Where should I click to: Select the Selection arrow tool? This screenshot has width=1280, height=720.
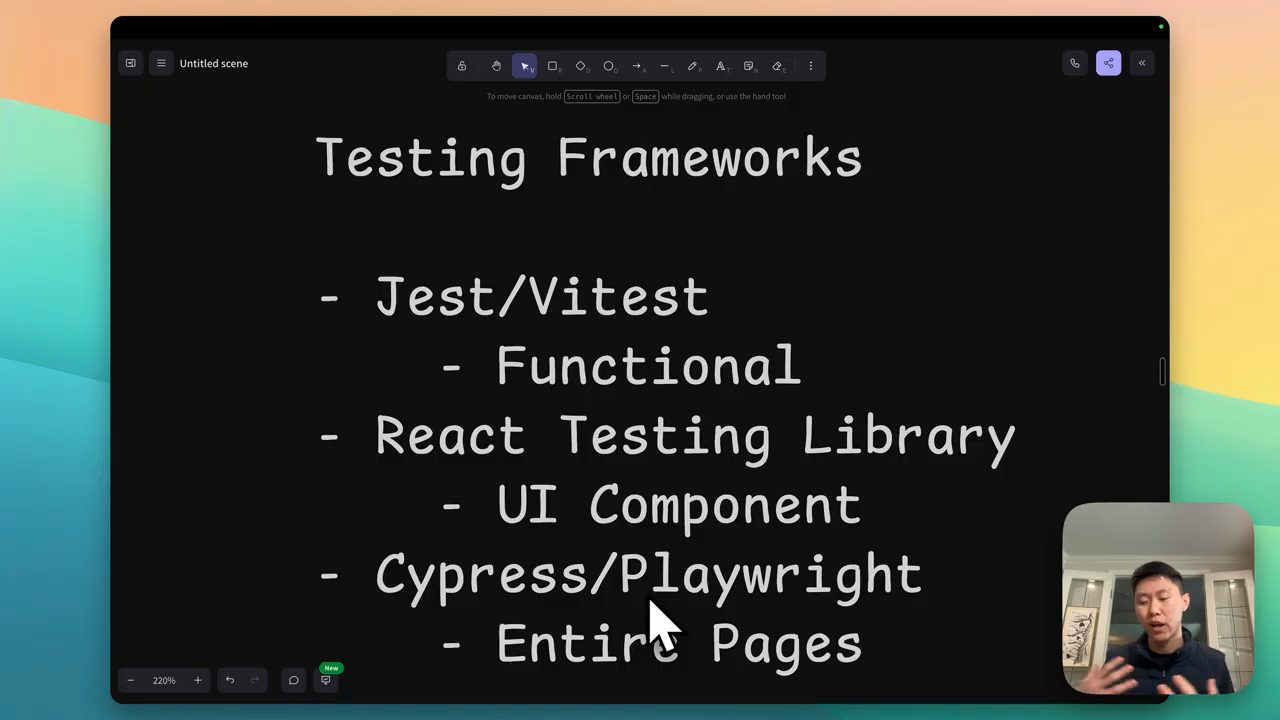point(524,66)
